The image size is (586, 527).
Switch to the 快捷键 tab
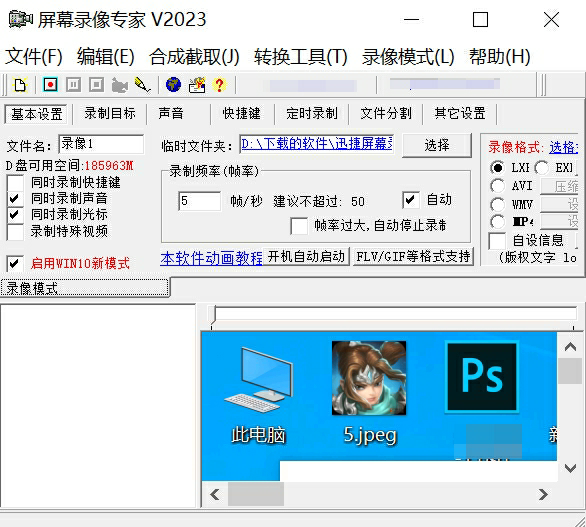point(241,113)
